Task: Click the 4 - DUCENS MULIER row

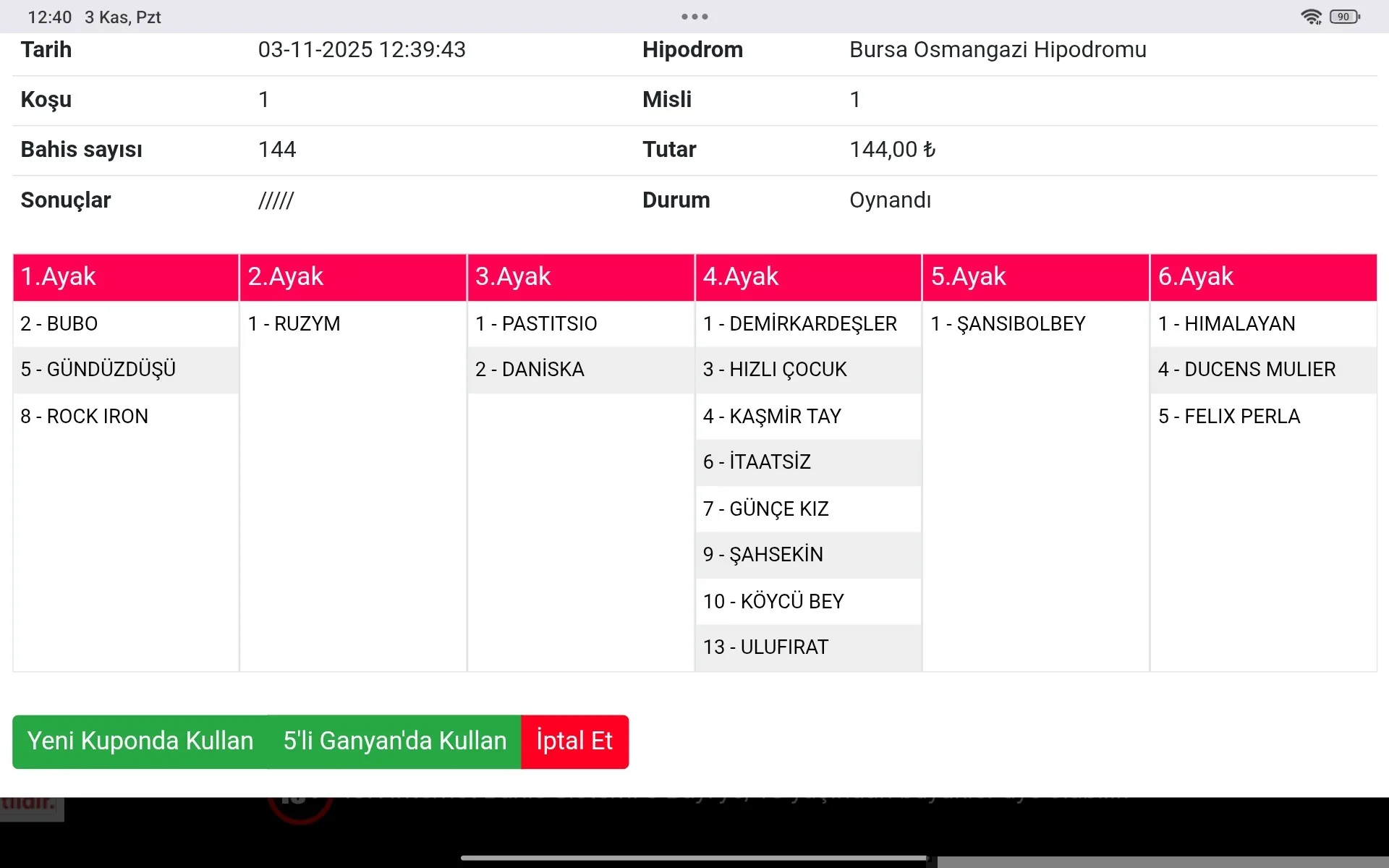Action: click(x=1246, y=370)
